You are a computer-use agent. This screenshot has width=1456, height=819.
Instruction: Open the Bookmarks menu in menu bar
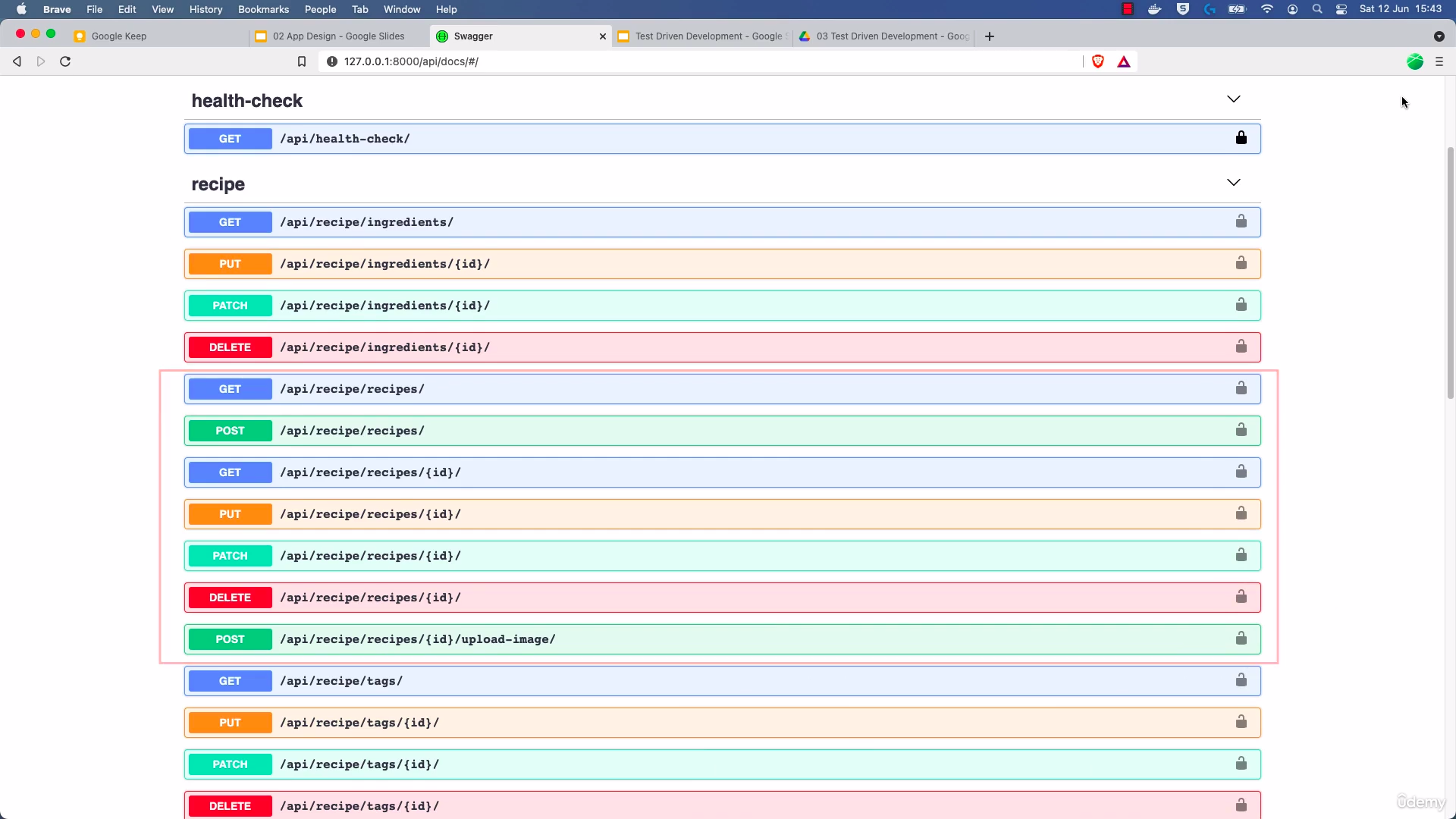coord(263,9)
